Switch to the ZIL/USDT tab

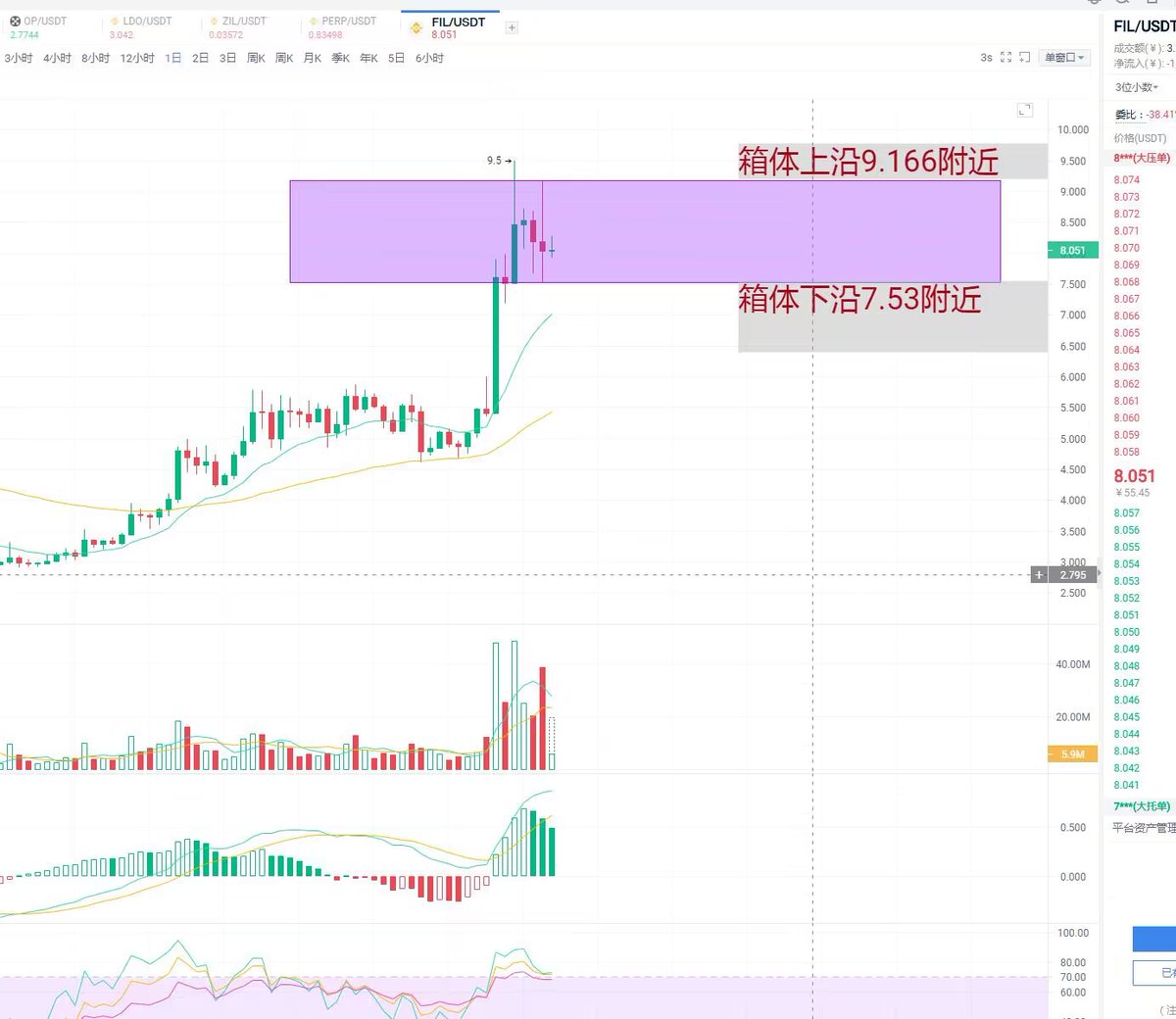coord(238,27)
